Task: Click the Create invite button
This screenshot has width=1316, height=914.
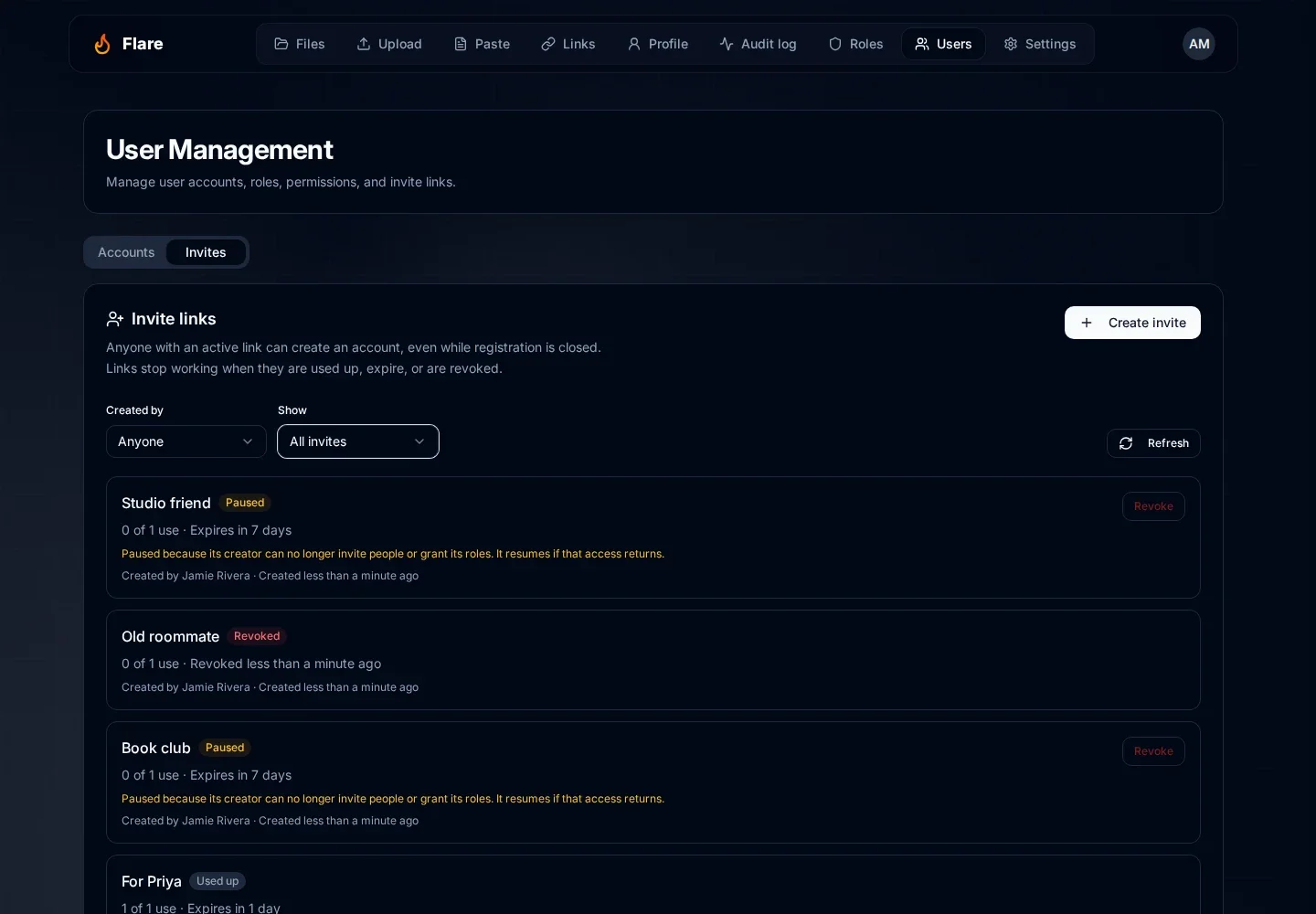Action: [x=1132, y=323]
